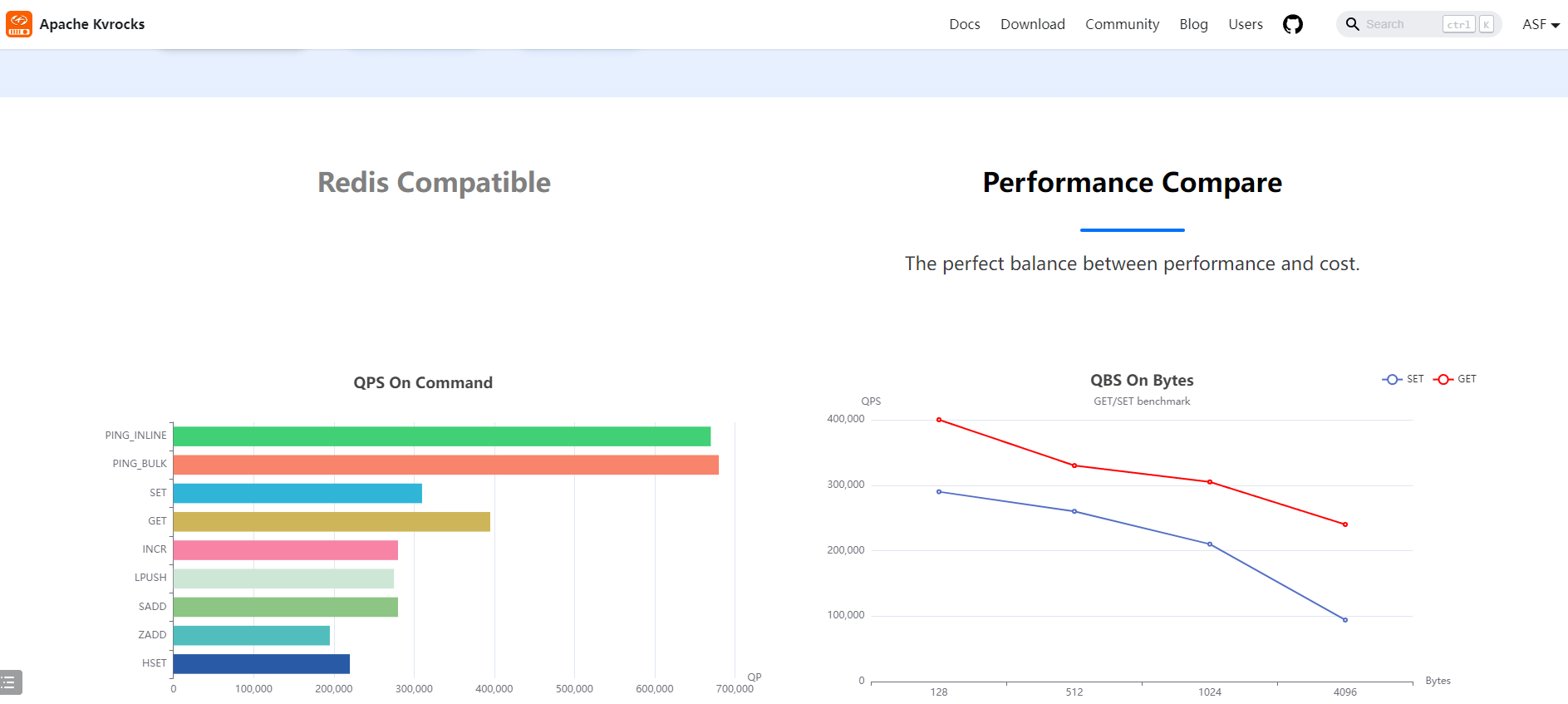The height and width of the screenshot is (704, 1568).
Task: Click the green SADD bar
Action: coord(285,607)
